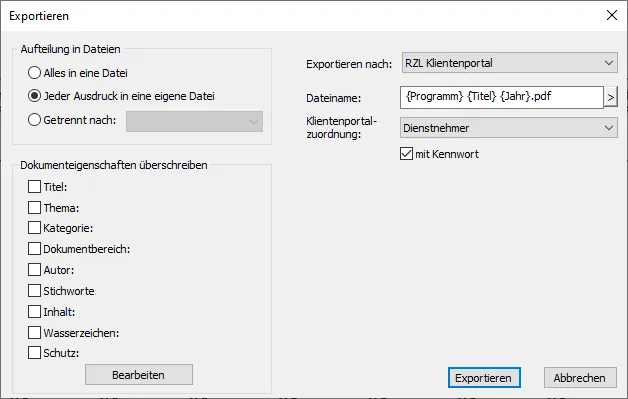This screenshot has height=399, width=628.
Task: Tick the Kategorie checkbox
Action: coord(34,228)
